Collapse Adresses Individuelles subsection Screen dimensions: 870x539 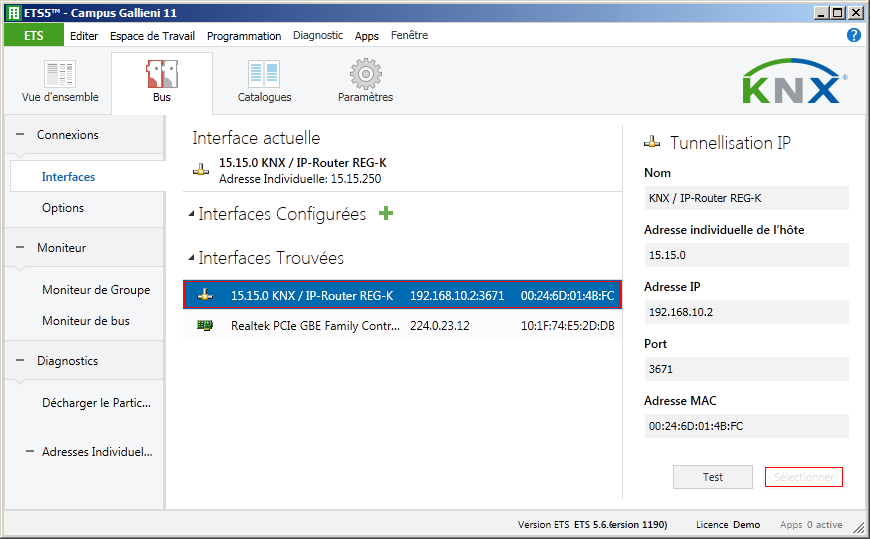pyautogui.click(x=30, y=452)
